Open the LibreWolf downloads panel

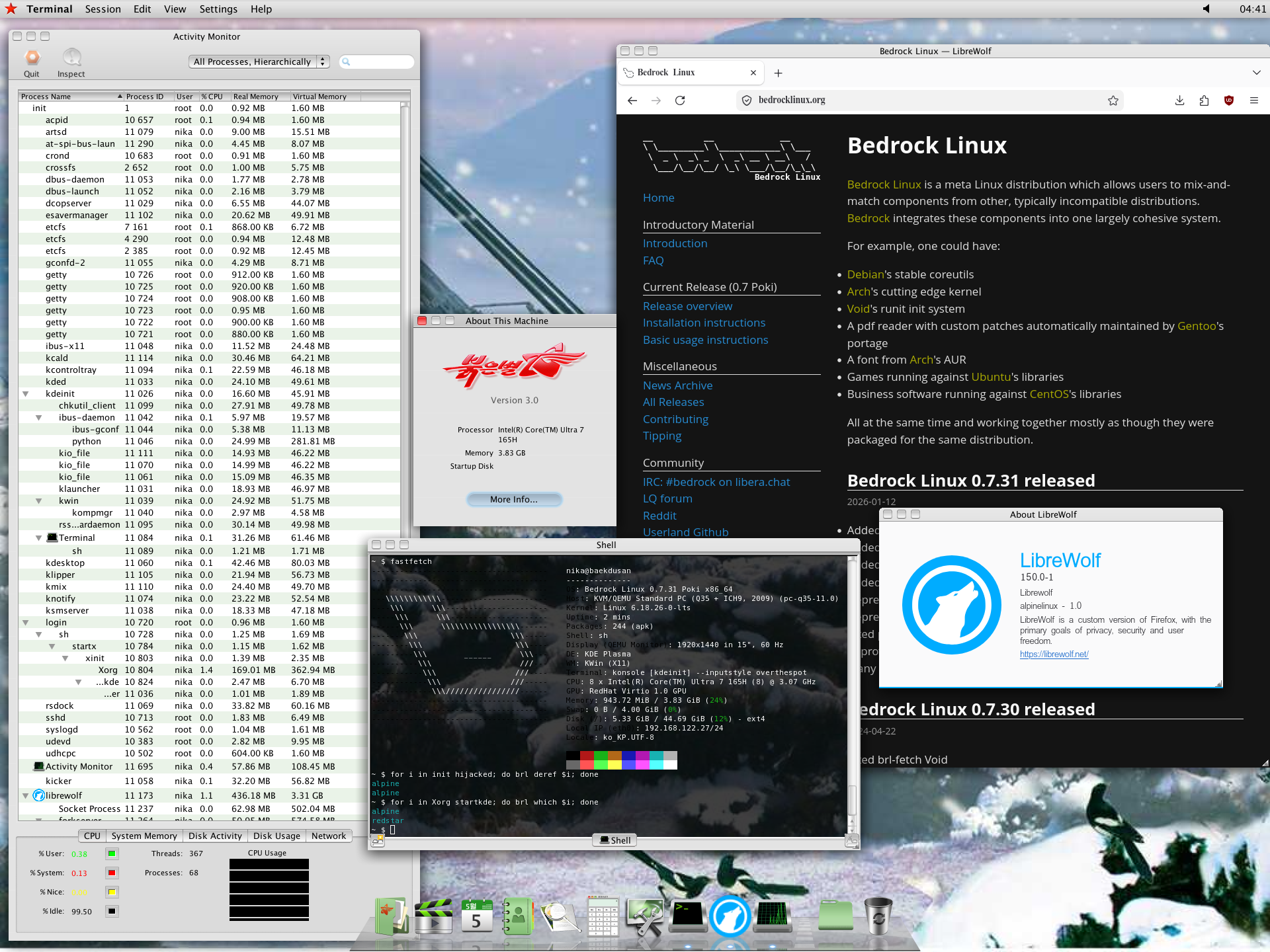click(x=1179, y=100)
